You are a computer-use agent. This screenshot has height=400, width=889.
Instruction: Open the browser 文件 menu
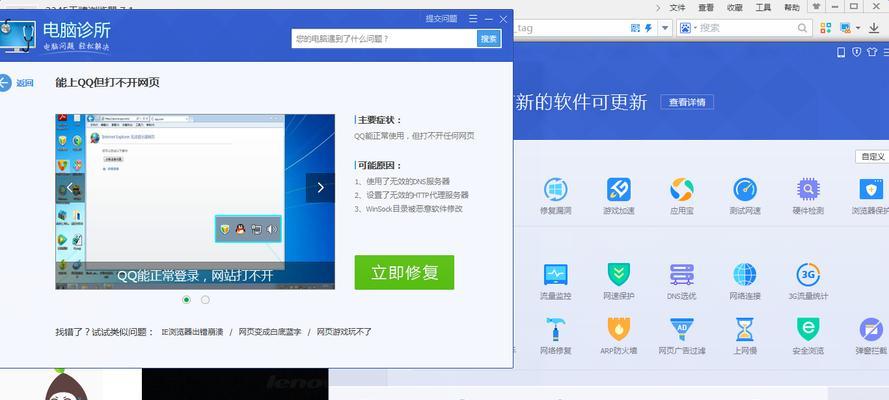coord(678,7)
